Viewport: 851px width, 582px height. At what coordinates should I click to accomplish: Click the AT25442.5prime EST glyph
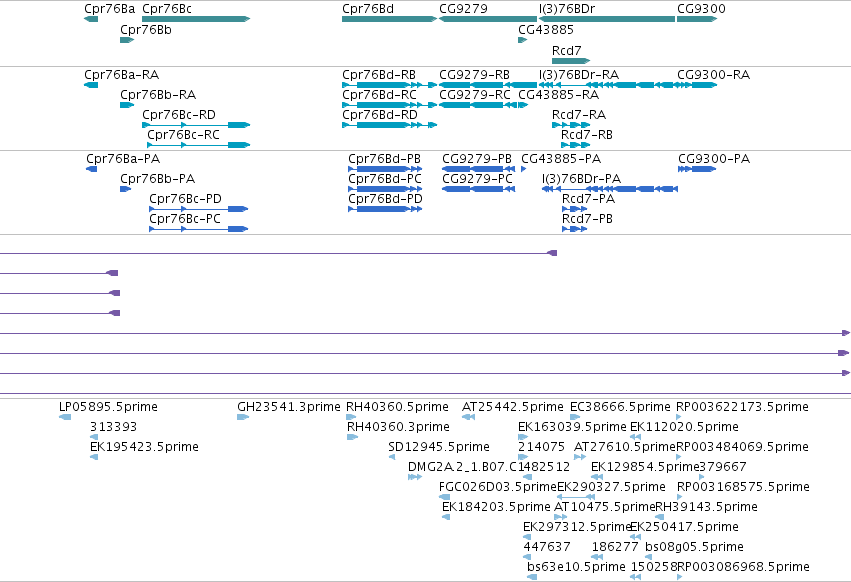[x=468, y=417]
